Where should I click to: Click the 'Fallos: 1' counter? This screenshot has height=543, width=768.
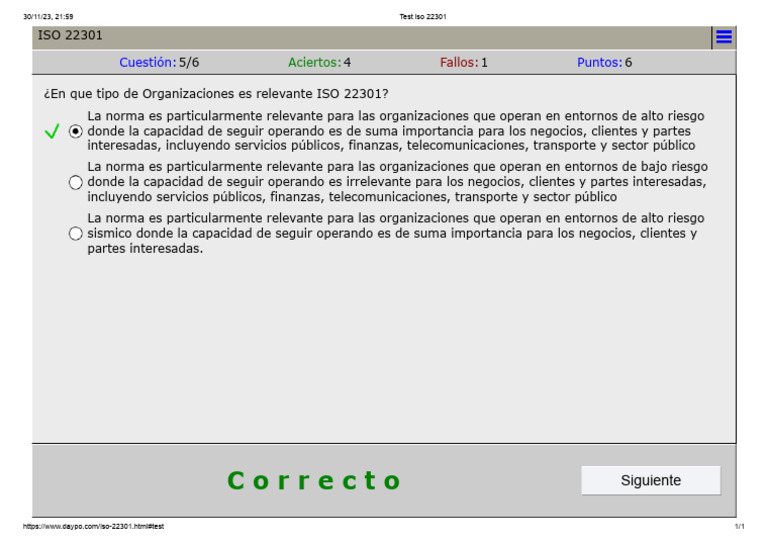[463, 63]
